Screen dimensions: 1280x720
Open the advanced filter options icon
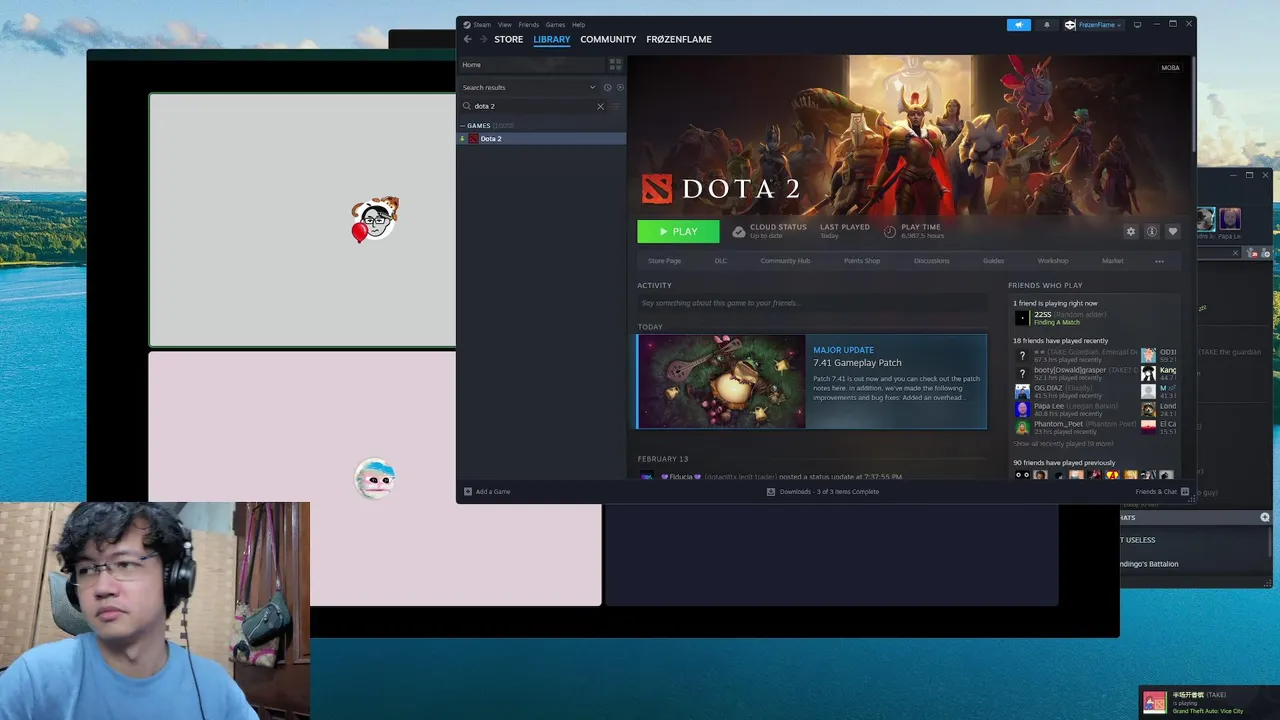tap(616, 106)
